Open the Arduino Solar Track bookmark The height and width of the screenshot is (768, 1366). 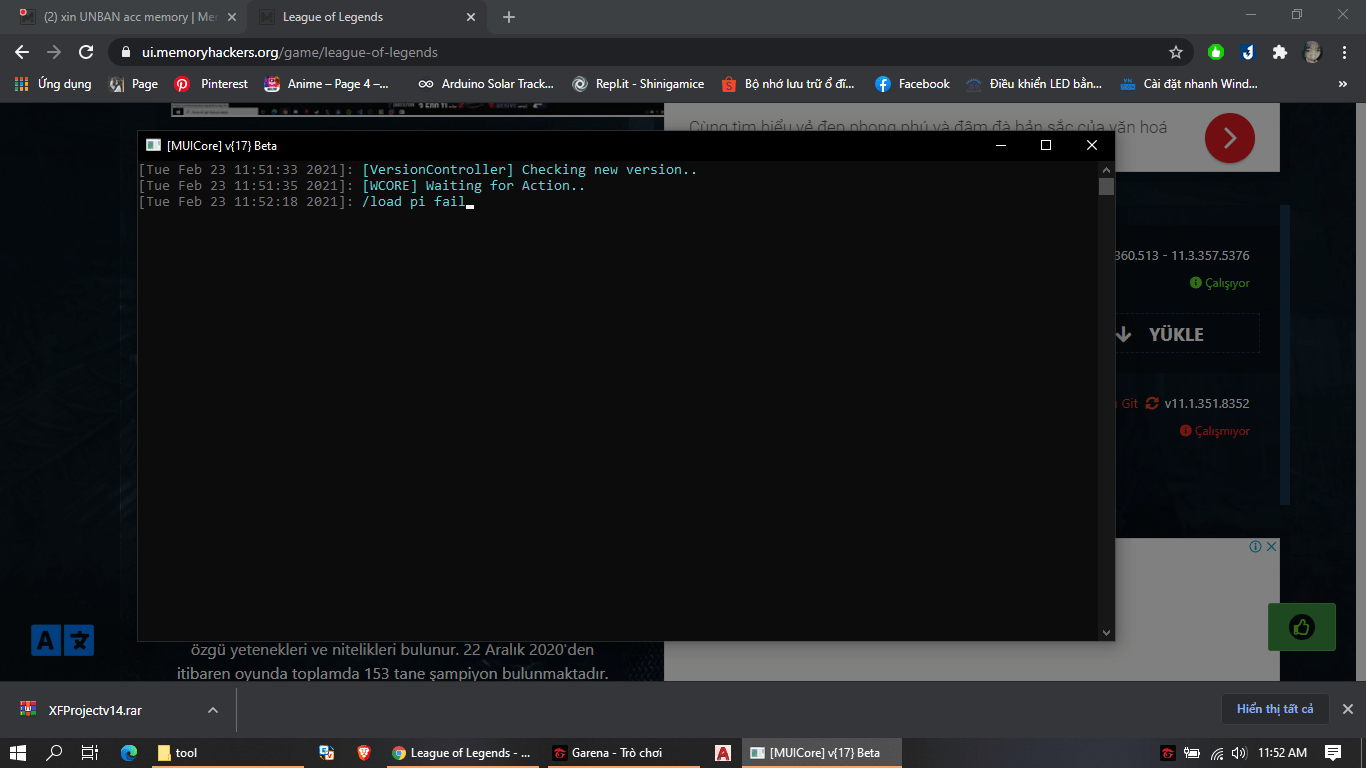pos(486,84)
